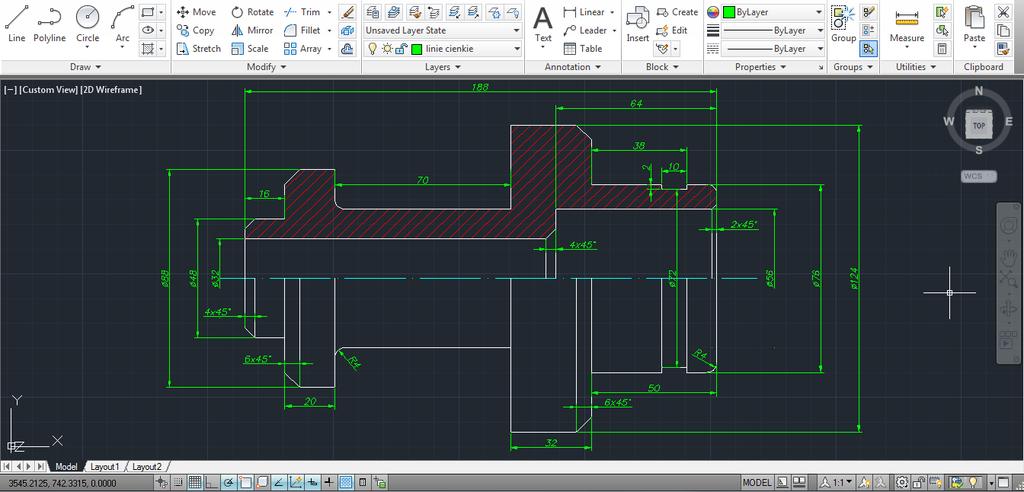1024x492 pixels.
Task: Select the Rotate tool
Action: click(x=253, y=12)
